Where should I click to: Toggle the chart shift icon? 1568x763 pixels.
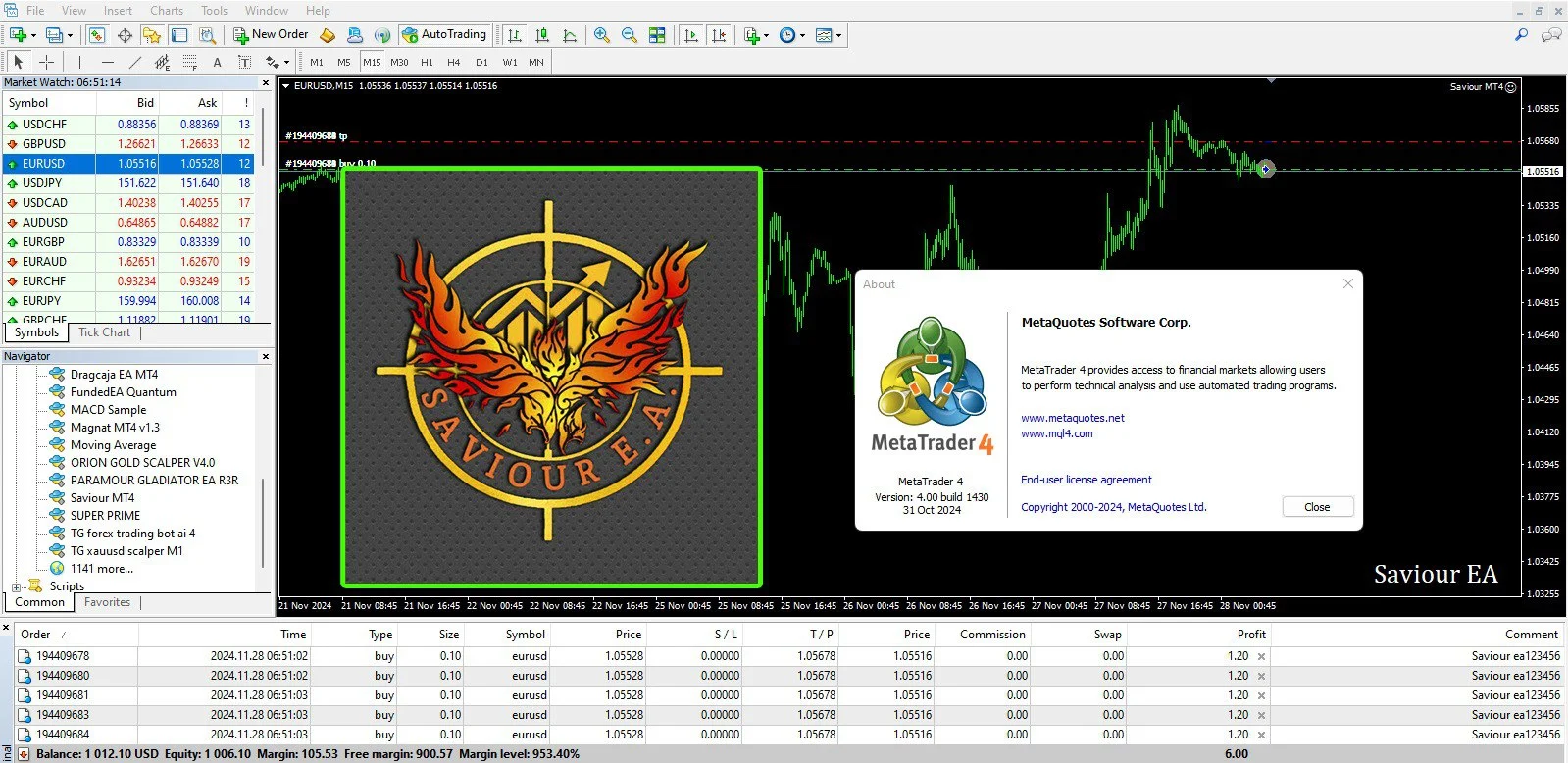click(x=719, y=35)
